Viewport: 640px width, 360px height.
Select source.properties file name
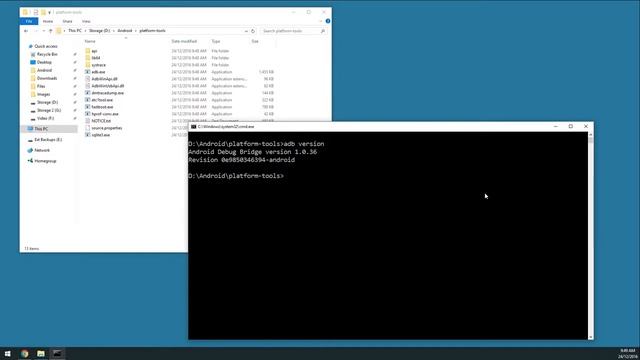click(x=107, y=128)
